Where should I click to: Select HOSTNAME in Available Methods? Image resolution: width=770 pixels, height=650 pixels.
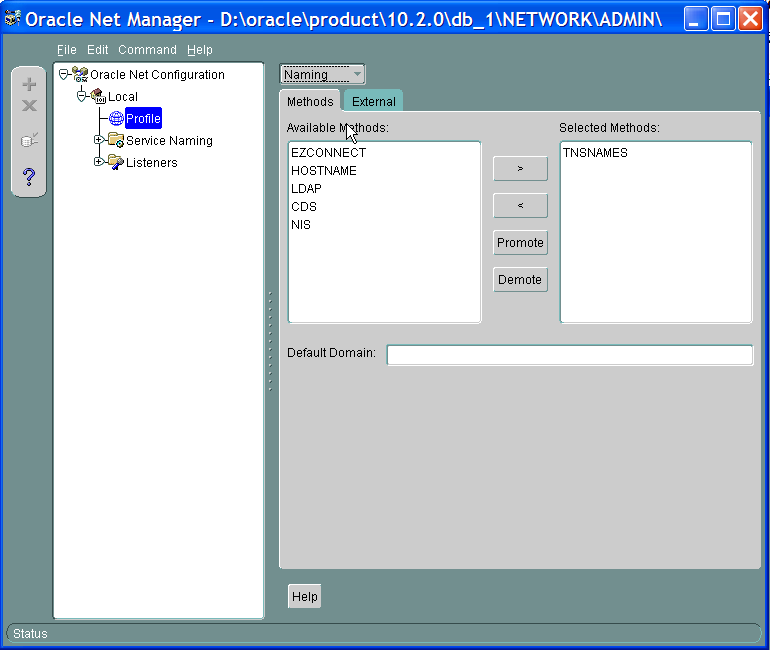point(324,171)
